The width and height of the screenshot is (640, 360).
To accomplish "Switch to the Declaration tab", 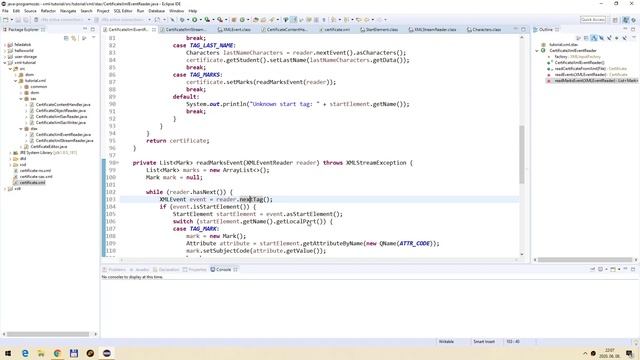I will tap(166, 270).
